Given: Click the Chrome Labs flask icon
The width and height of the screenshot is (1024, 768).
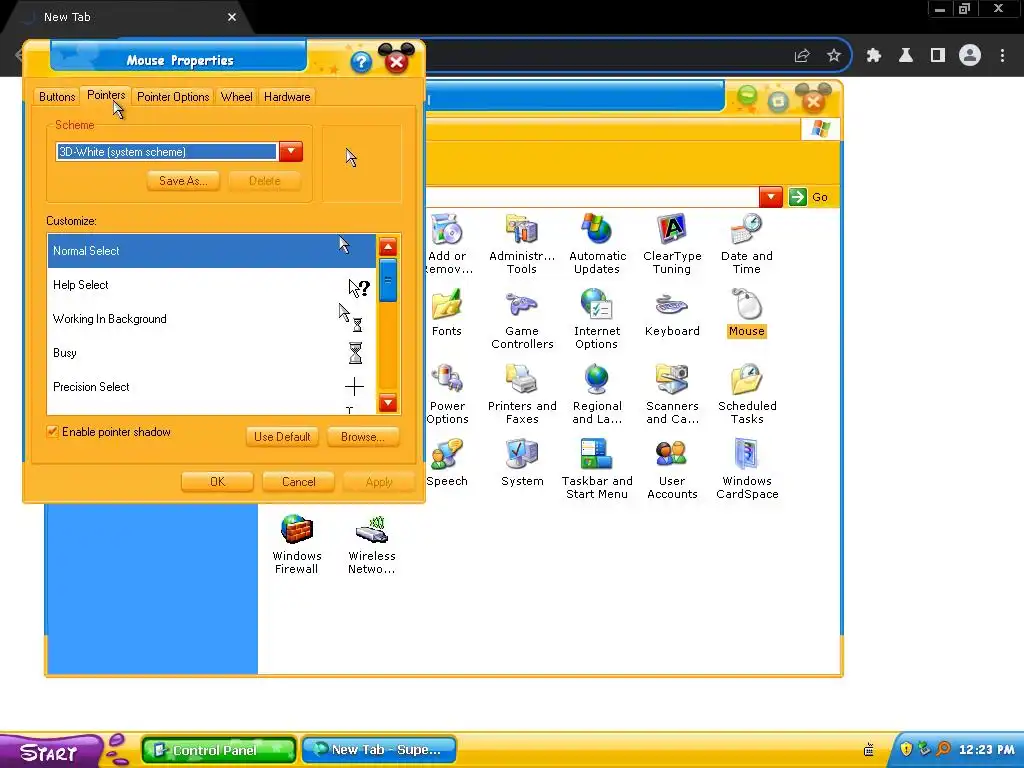Looking at the screenshot, I should click(x=906, y=56).
